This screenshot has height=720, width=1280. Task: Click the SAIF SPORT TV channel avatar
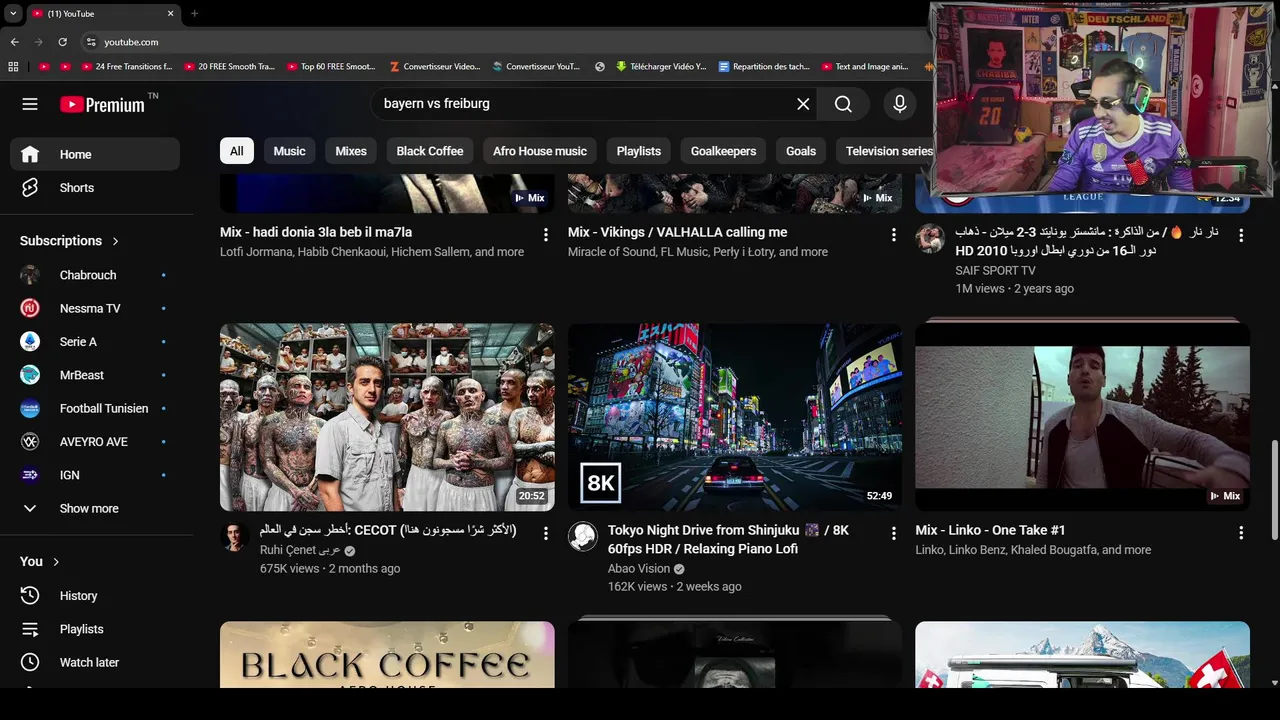930,238
